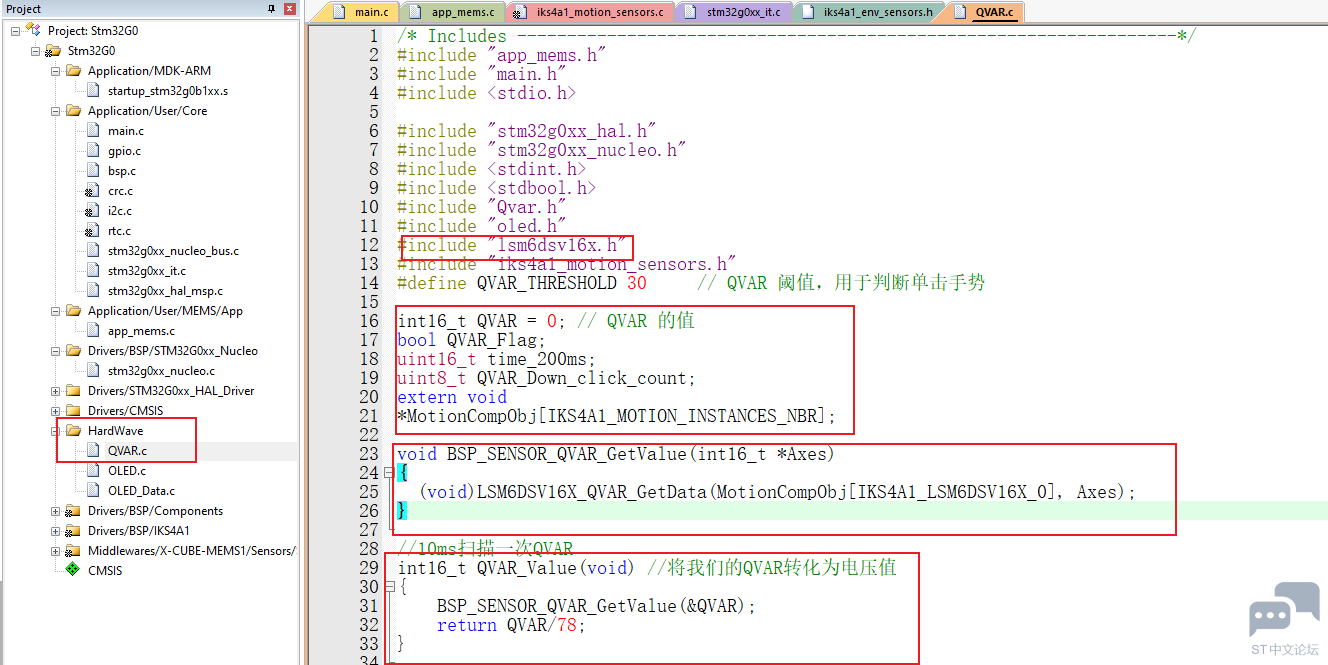This screenshot has width=1328, height=665.
Task: Expand the Drivers/BSP/IKS4A1 group
Action: pos(56,531)
